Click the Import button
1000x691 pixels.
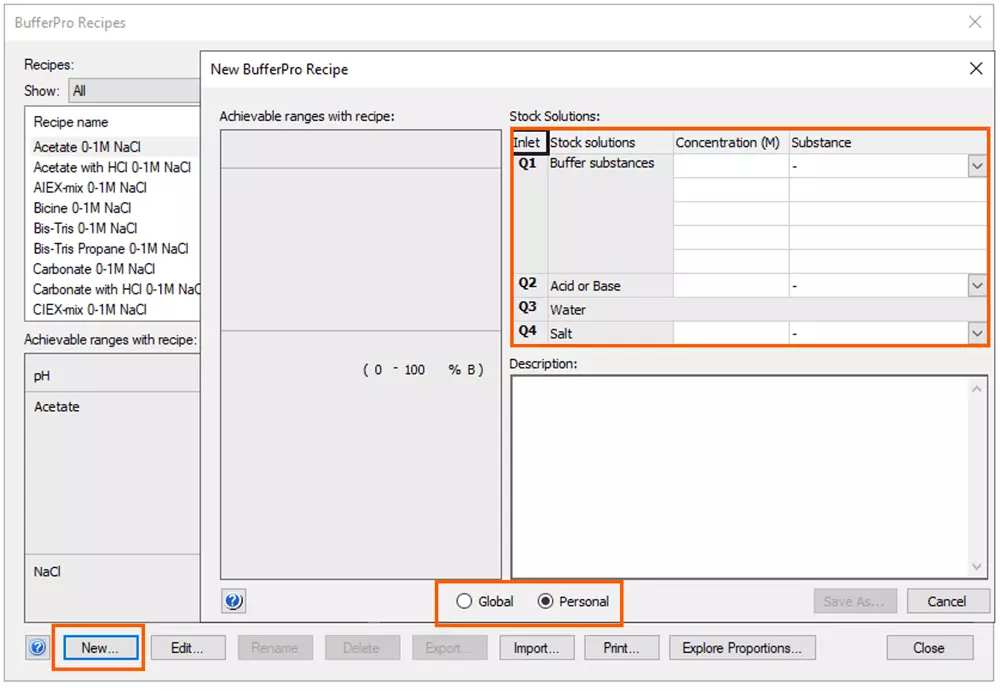coord(537,648)
